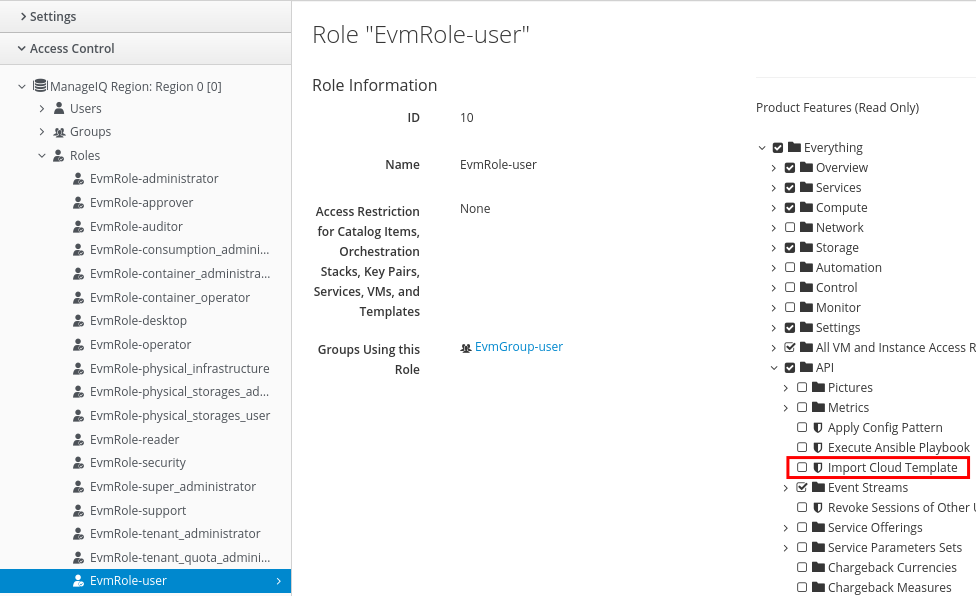Click the folder icon beside Chargeback Measures

pos(818,587)
